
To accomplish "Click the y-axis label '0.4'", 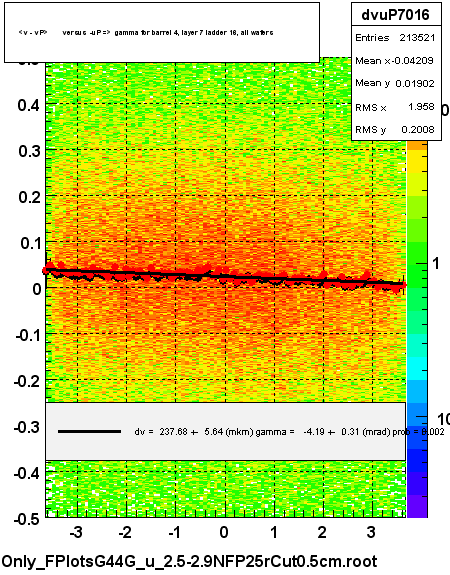I will pyautogui.click(x=29, y=105).
